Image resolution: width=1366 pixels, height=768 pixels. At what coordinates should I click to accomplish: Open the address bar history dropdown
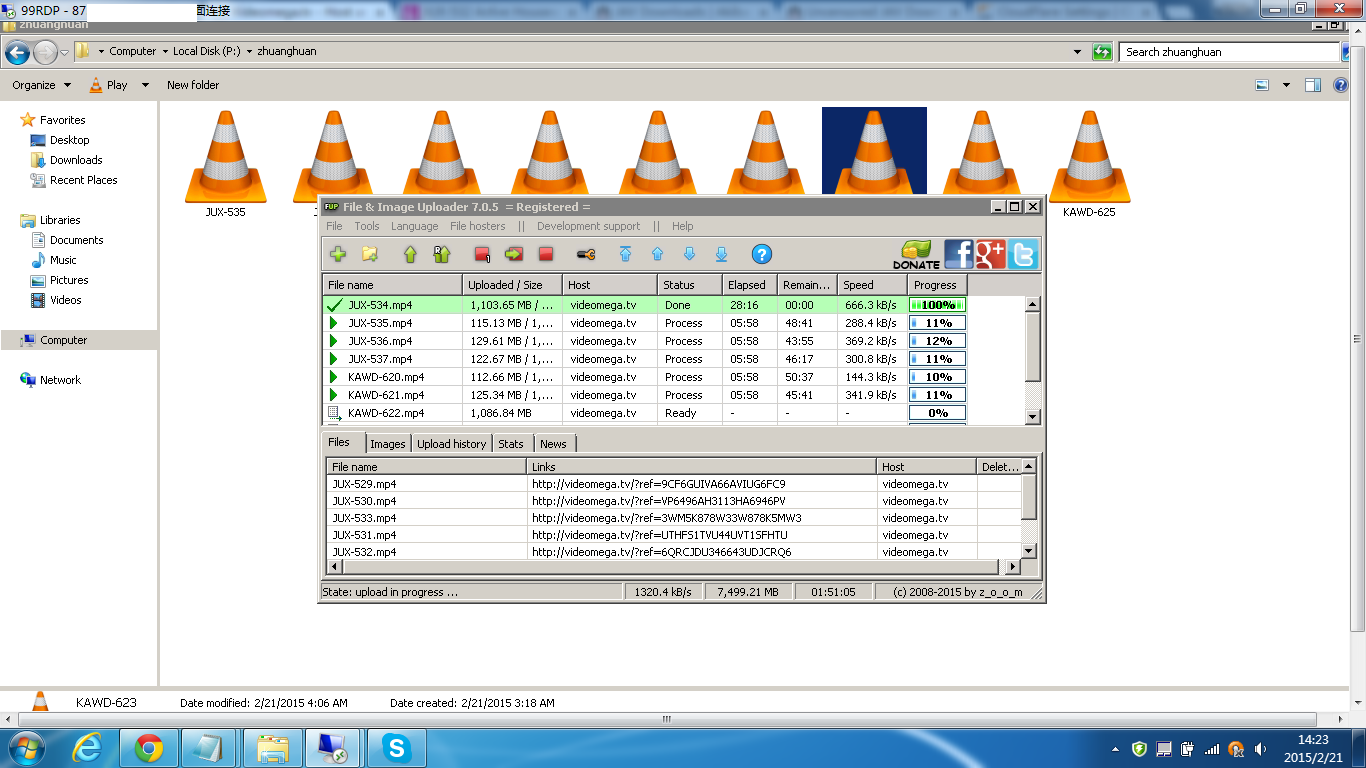[x=1077, y=52]
